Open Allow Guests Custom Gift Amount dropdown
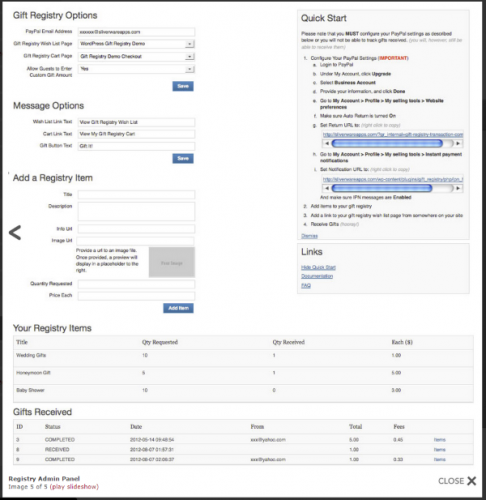The height and width of the screenshot is (500, 486). pos(136,69)
